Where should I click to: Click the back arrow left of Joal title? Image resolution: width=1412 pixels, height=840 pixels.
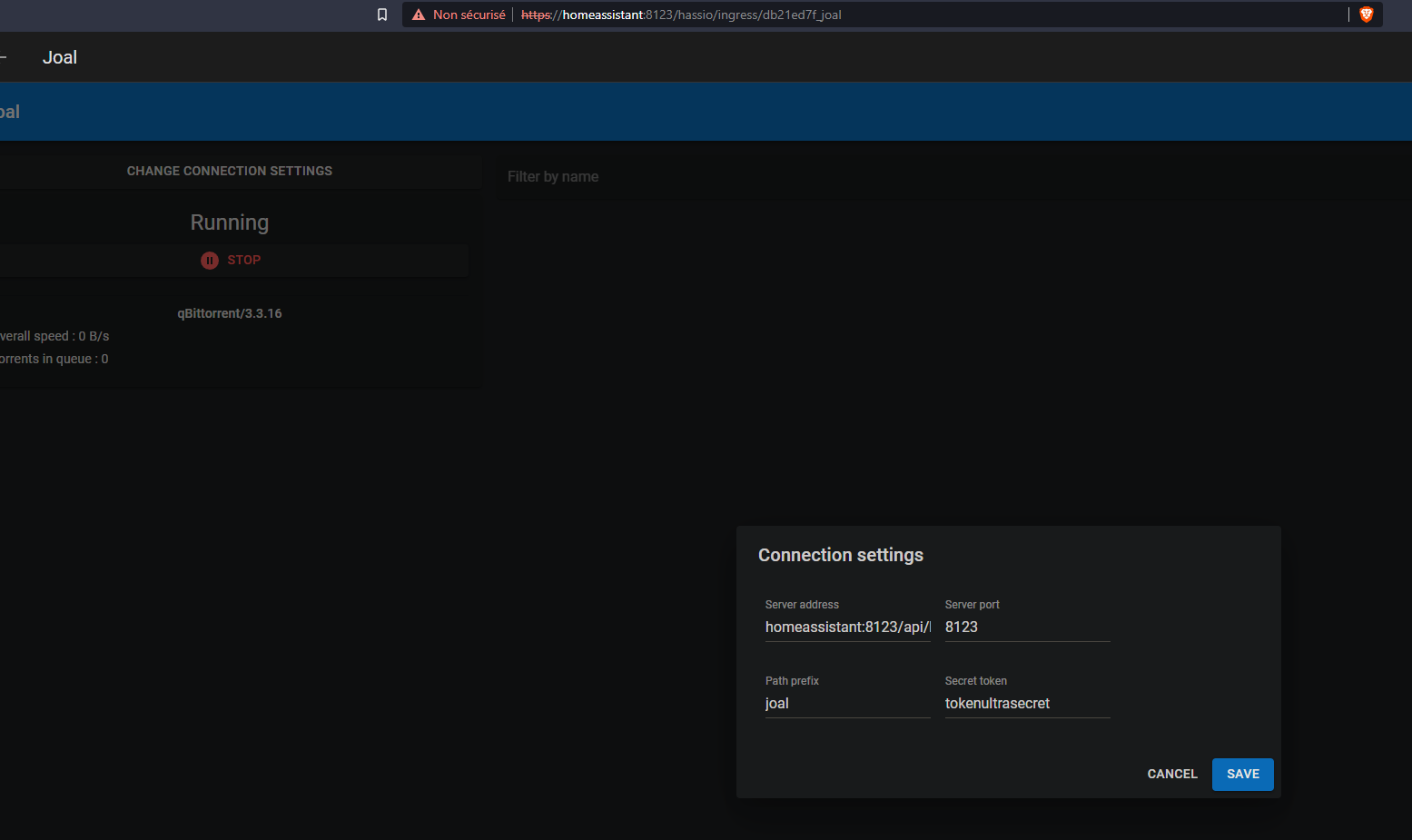[x=5, y=56]
